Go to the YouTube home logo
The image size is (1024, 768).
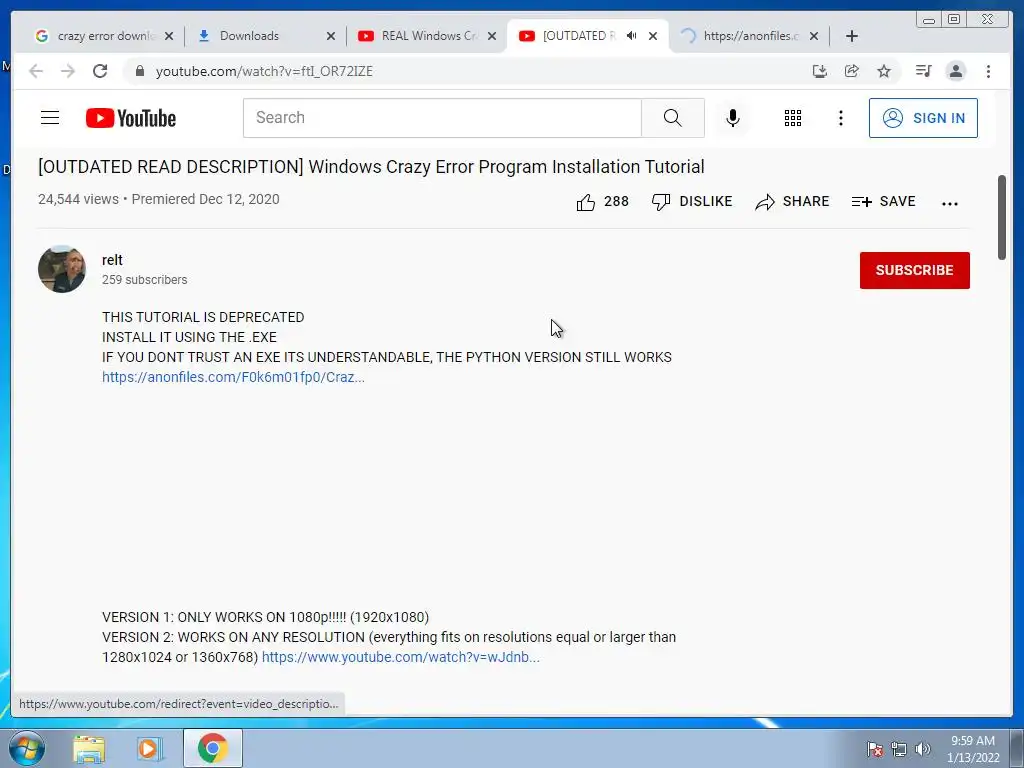tap(131, 118)
